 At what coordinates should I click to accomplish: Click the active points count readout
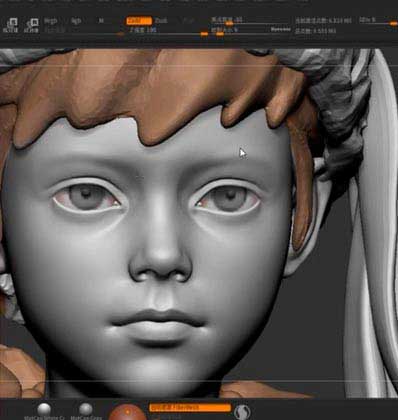pyautogui.click(x=323, y=21)
